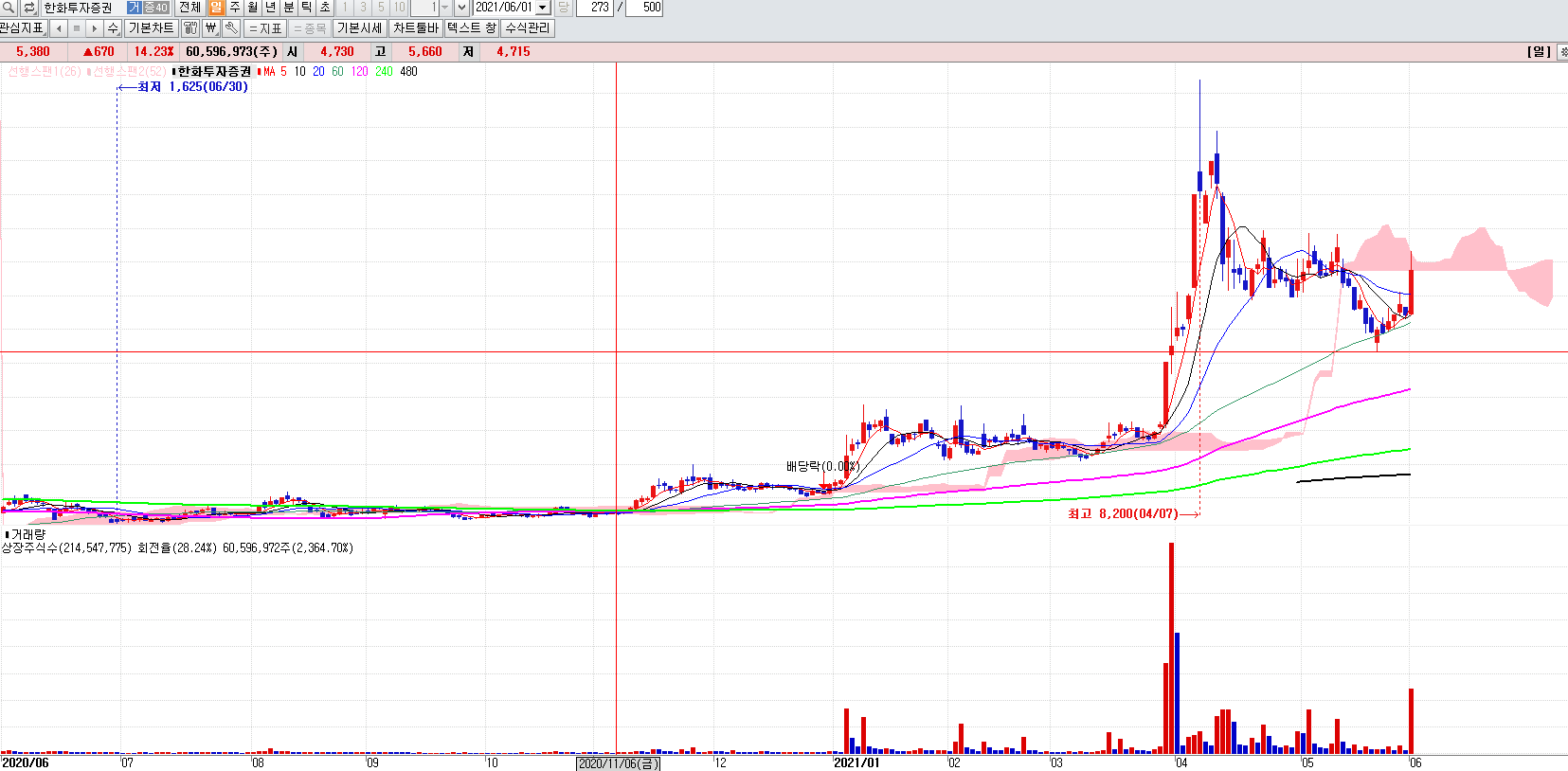Image resolution: width=1568 pixels, height=771 pixels.
Task: Click the 배당락(0.00%) marker label
Action: (822, 466)
